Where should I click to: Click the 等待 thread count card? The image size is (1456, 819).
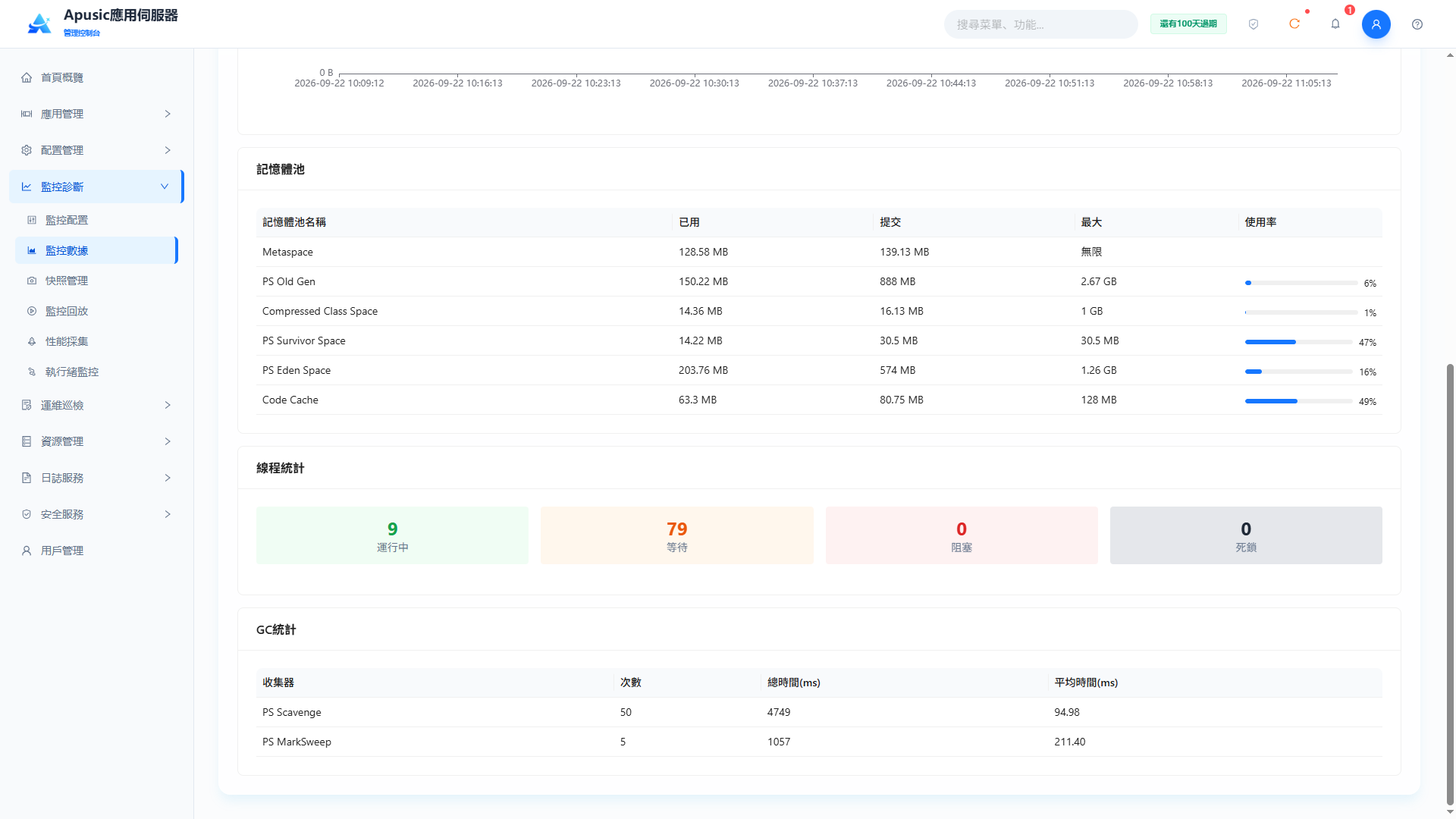[676, 535]
